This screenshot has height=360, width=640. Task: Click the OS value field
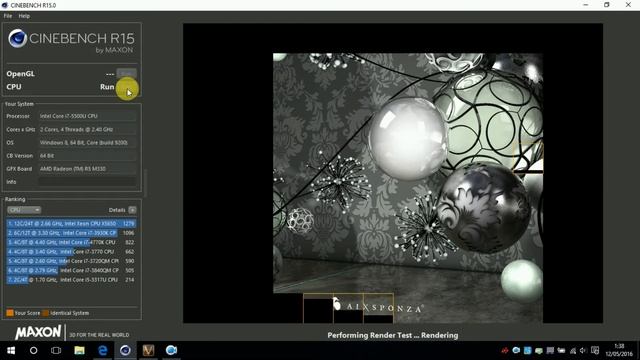coord(87,142)
